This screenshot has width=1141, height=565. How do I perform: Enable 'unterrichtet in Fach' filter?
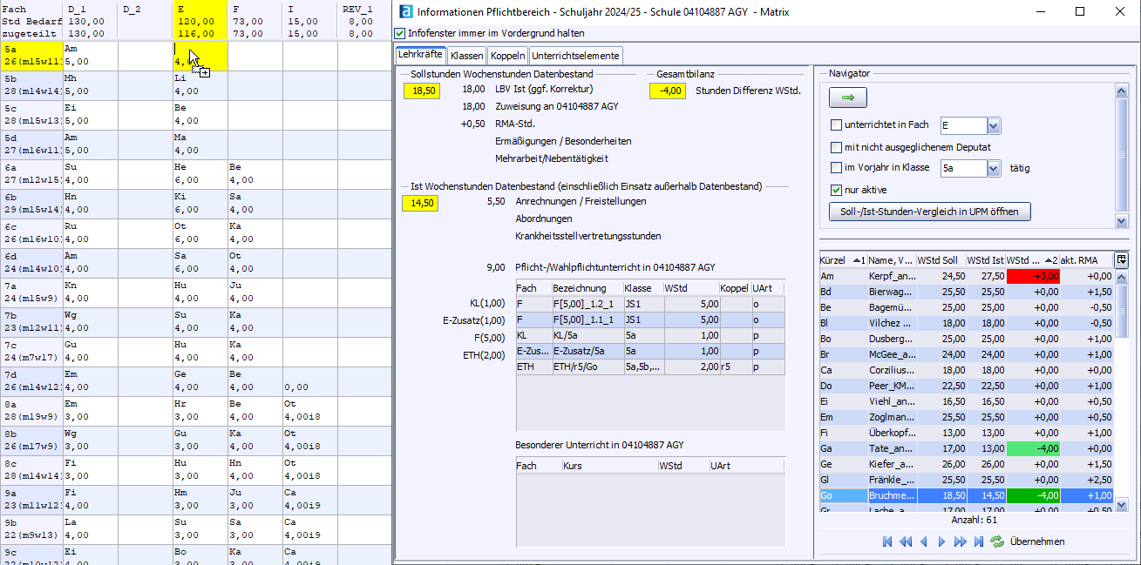836,125
